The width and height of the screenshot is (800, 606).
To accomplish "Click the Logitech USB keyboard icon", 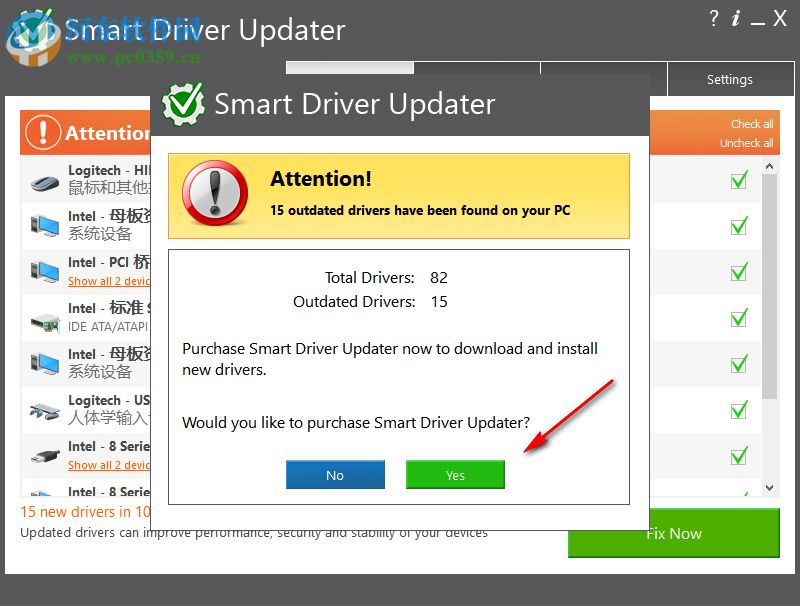I will (45, 410).
